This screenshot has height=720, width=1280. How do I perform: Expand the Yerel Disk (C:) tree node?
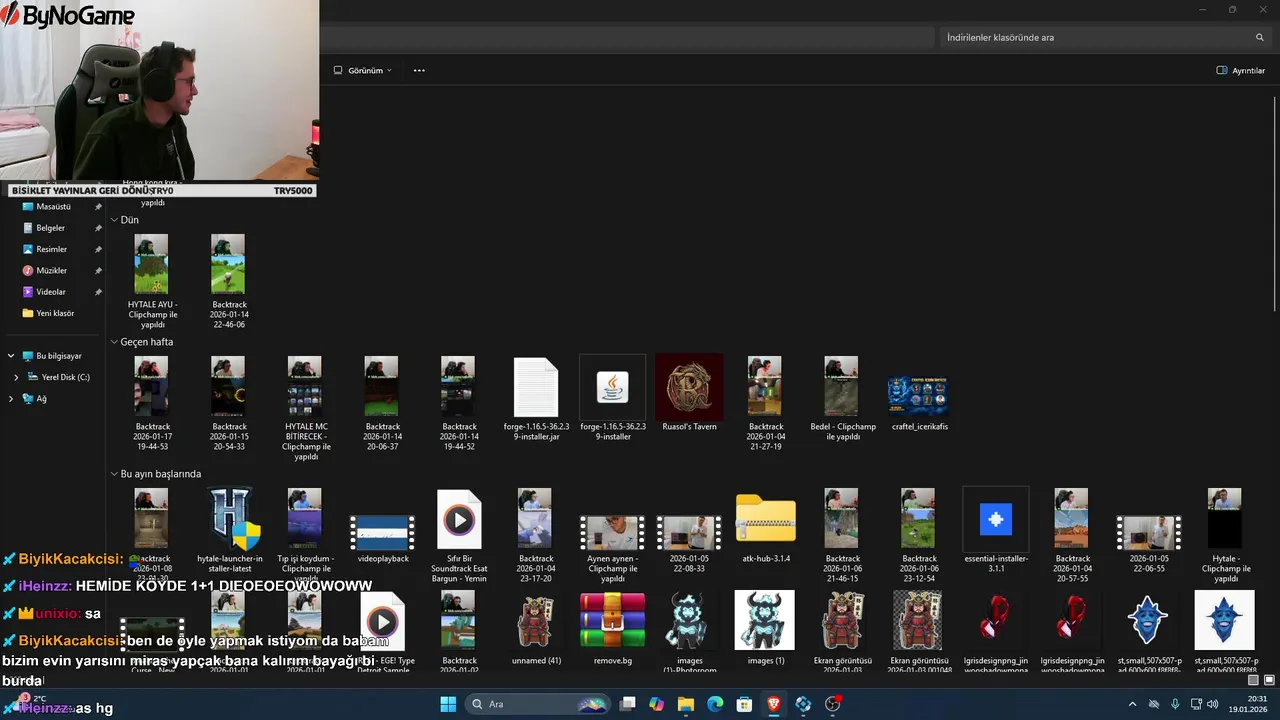pyautogui.click(x=16, y=377)
